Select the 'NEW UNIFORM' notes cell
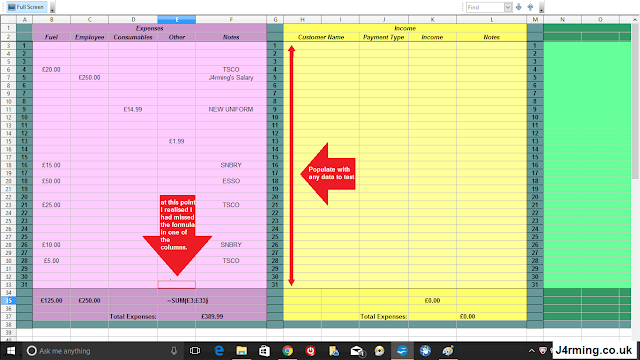 [231, 109]
